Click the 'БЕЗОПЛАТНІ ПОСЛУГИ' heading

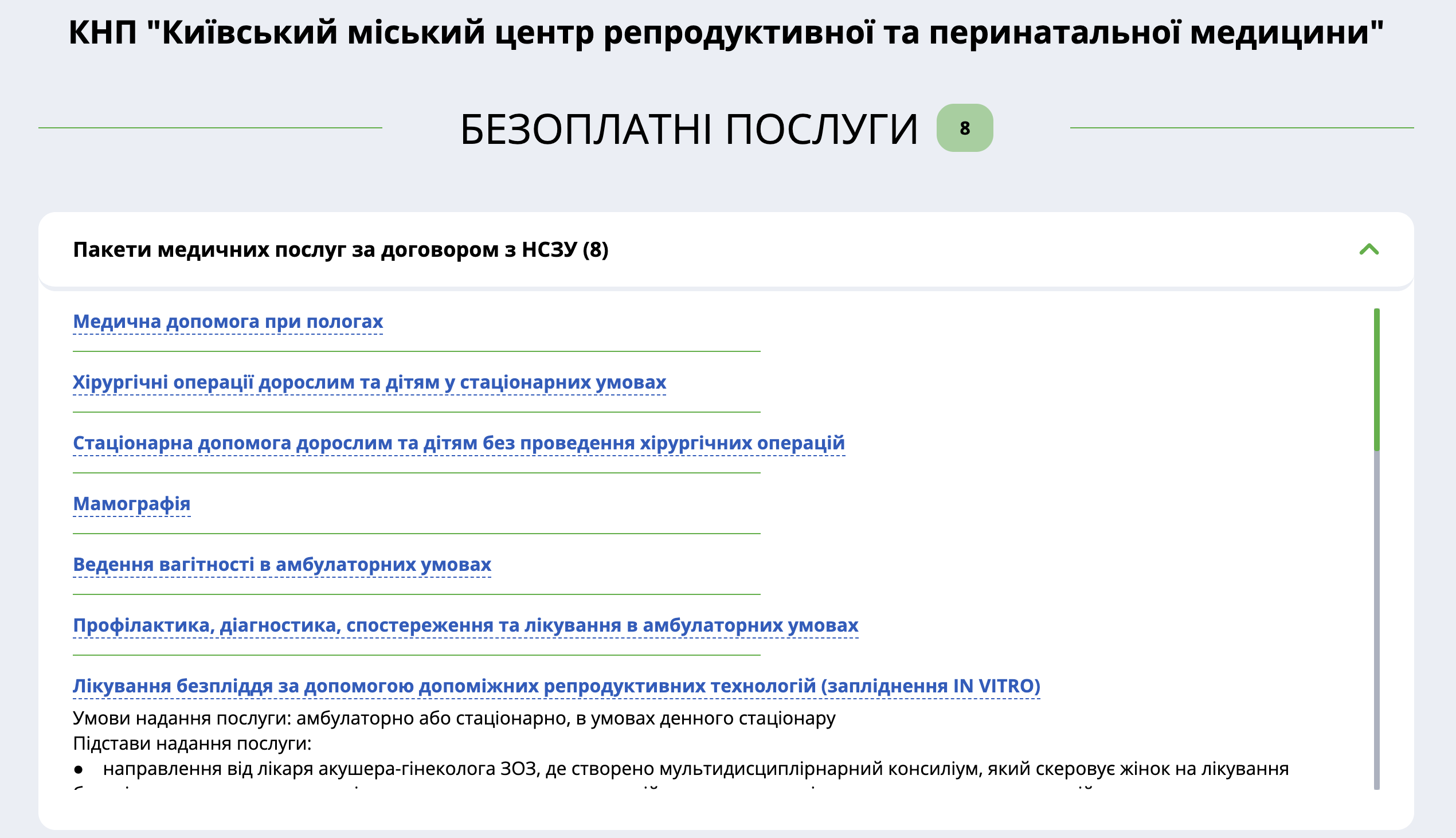pyautogui.click(x=689, y=129)
